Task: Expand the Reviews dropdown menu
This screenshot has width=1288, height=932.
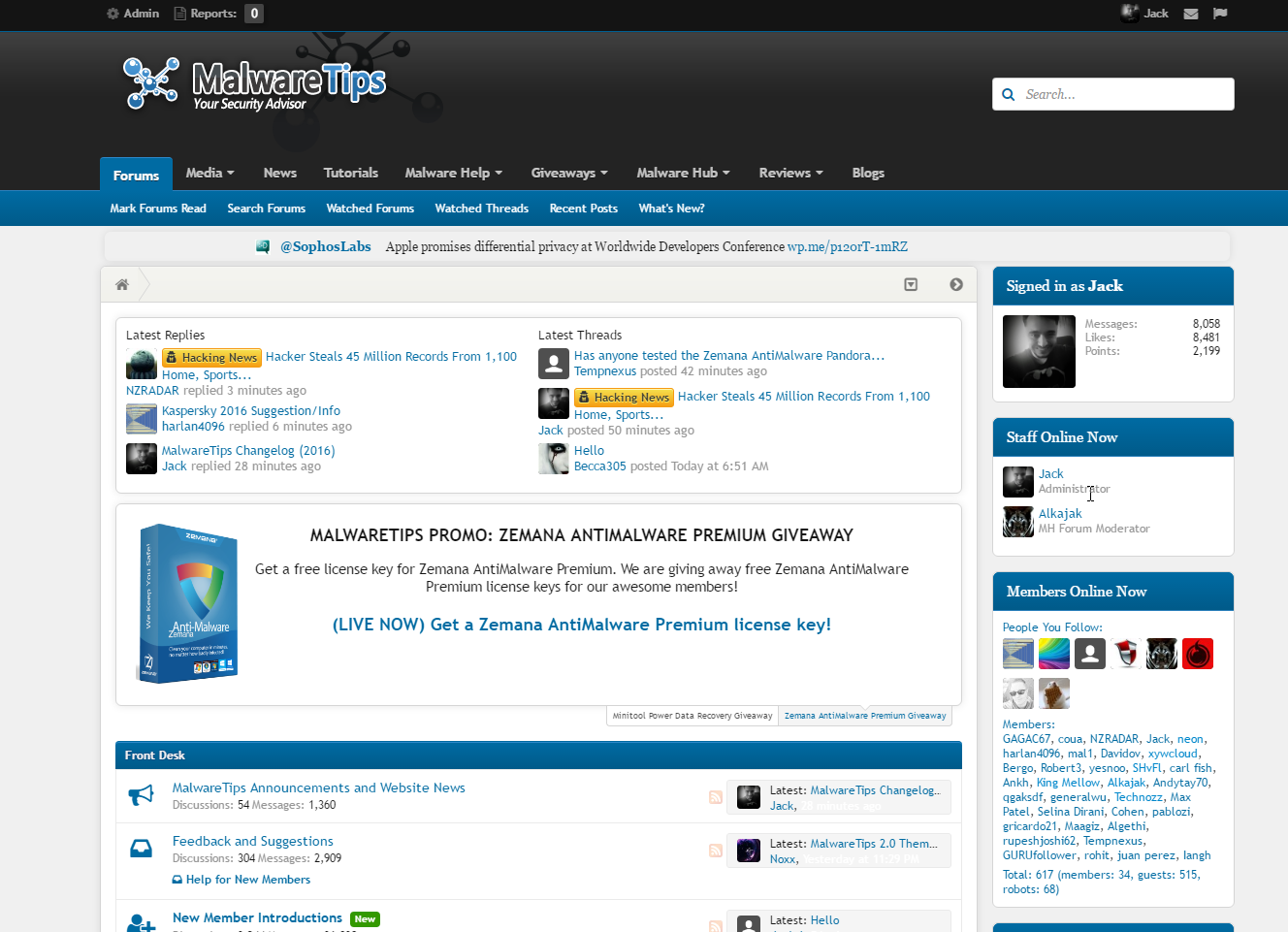Action: 790,173
